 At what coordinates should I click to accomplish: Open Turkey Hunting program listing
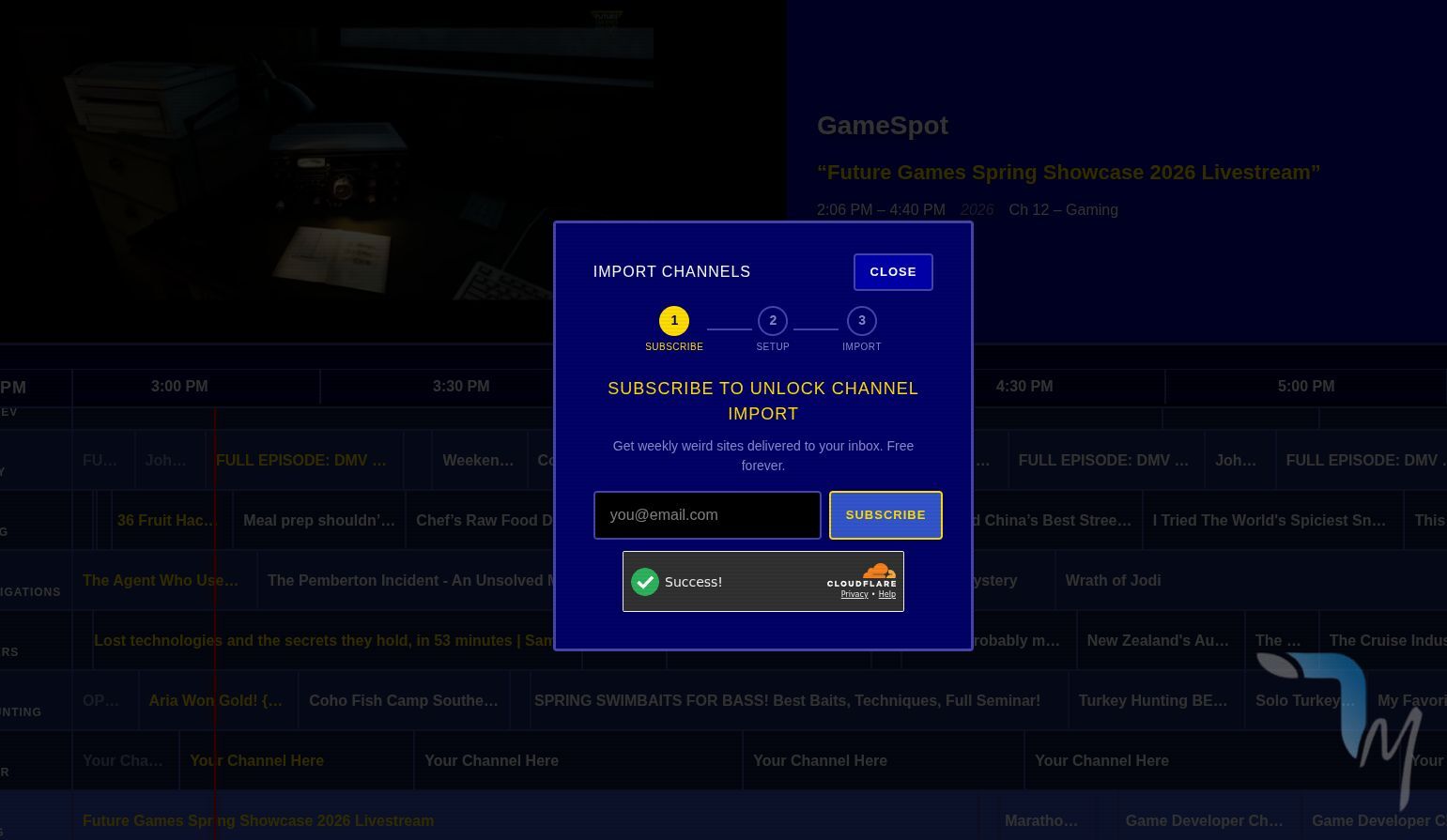click(1152, 701)
